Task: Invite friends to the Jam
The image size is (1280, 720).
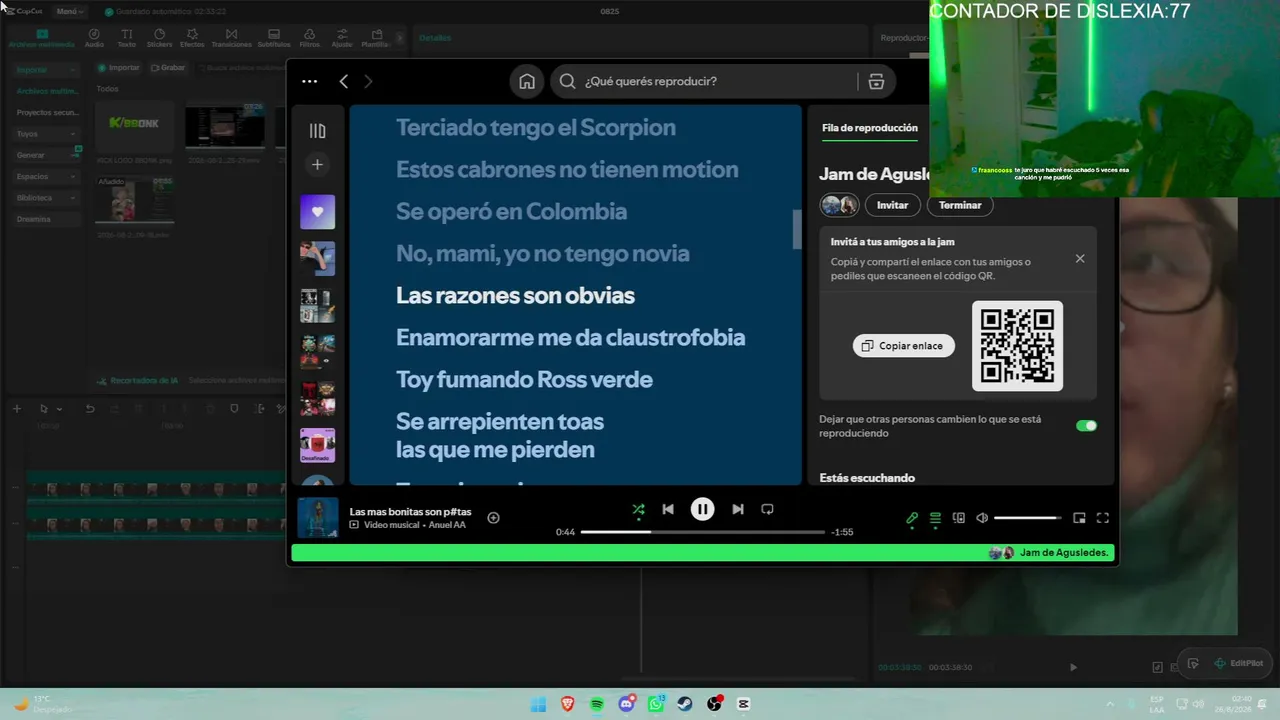Action: pos(892,205)
